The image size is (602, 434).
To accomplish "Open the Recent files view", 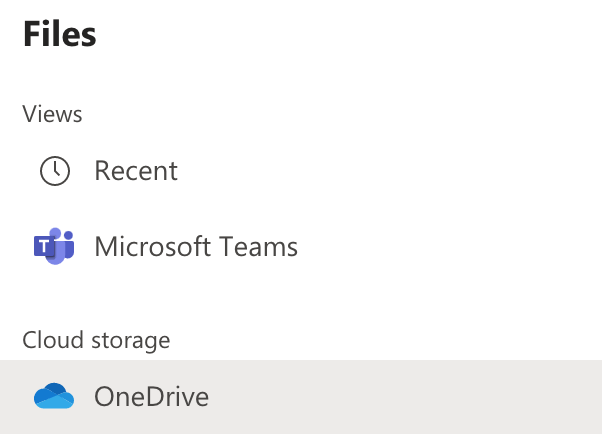I will coord(301,171).
